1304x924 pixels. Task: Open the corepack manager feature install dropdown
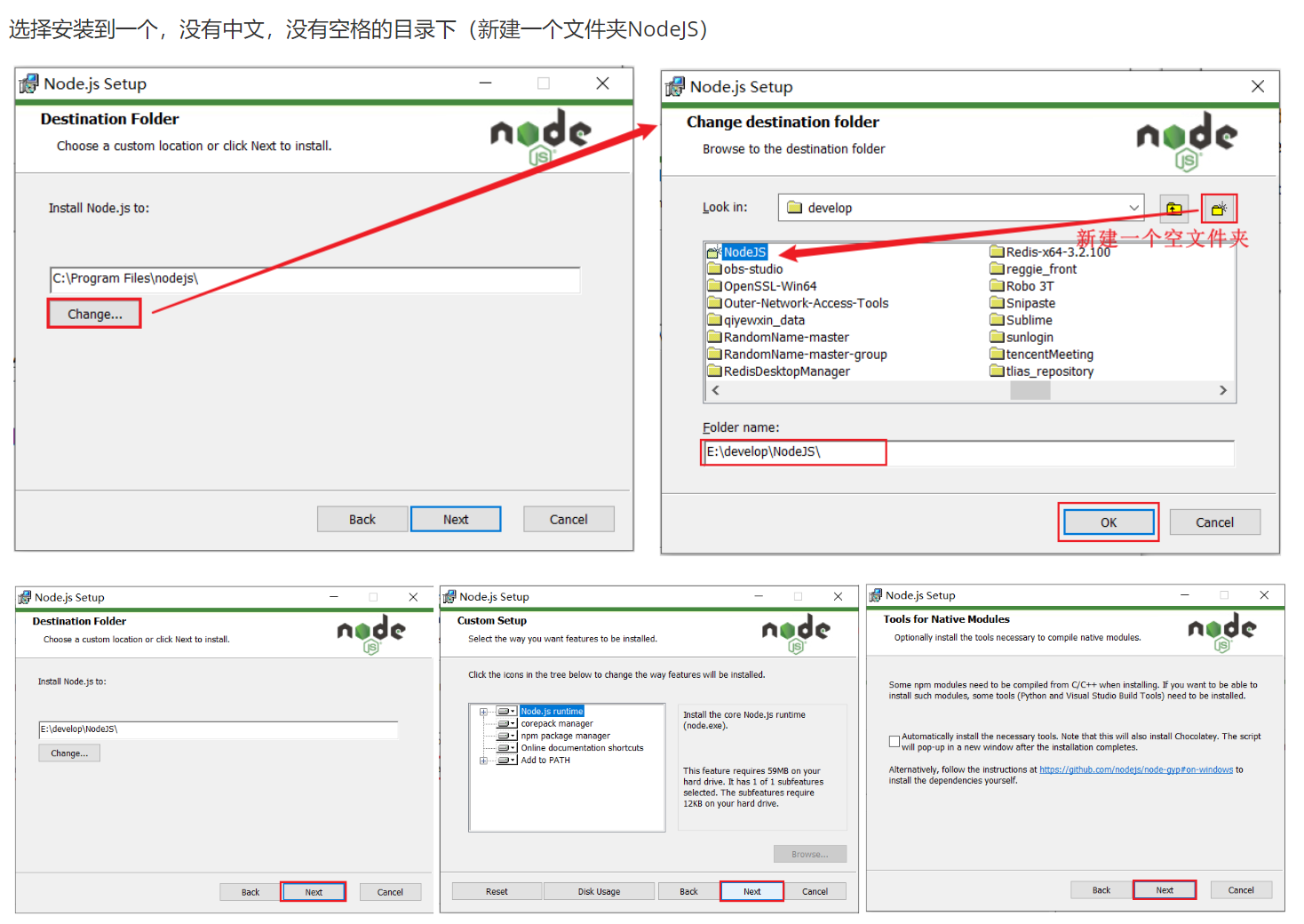507,724
